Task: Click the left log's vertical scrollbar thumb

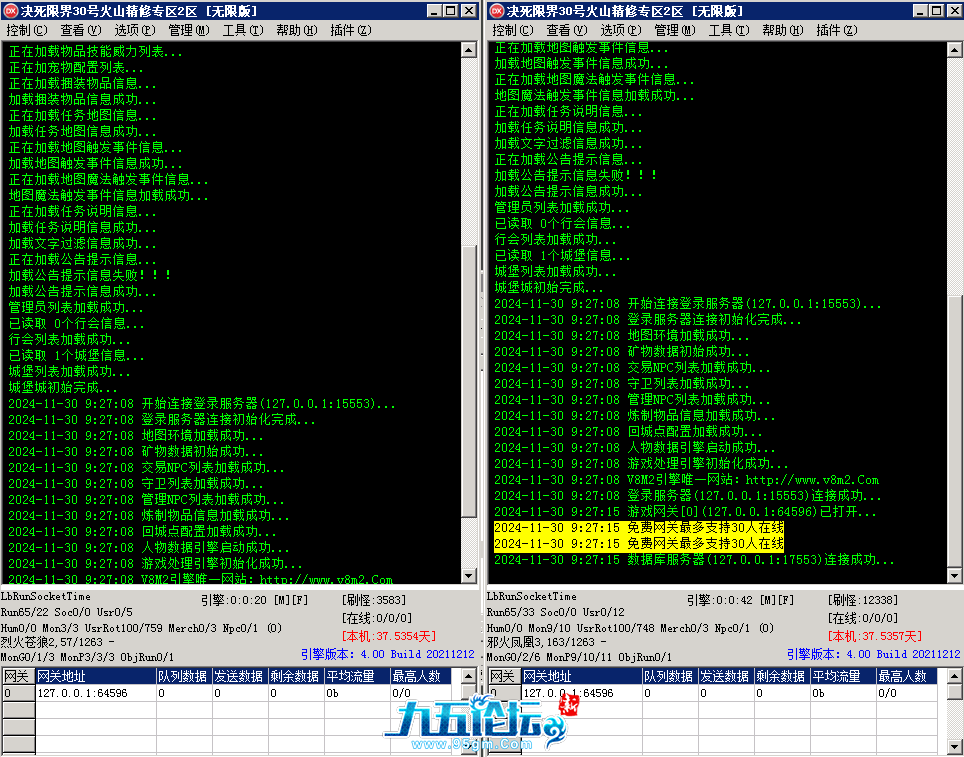Action: [470, 380]
